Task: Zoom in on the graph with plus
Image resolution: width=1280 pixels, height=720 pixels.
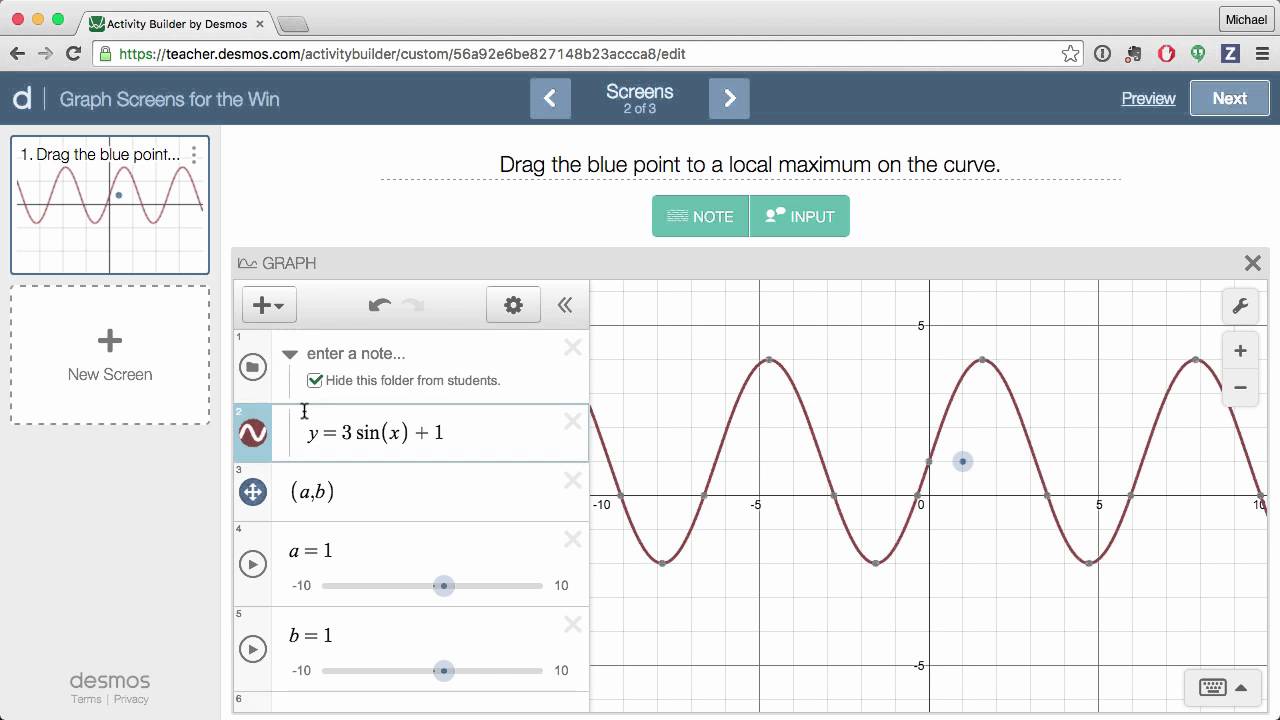Action: (x=1240, y=351)
